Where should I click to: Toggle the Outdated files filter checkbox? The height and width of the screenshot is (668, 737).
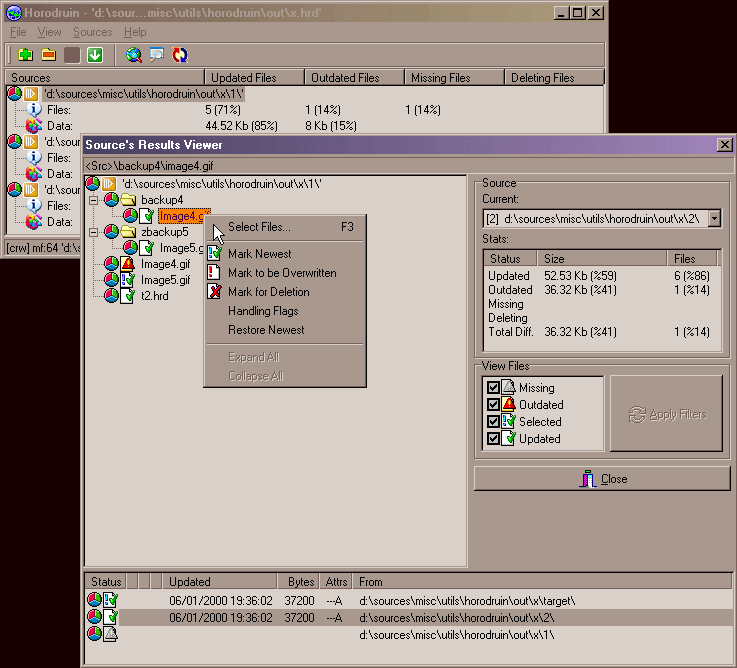(x=493, y=405)
